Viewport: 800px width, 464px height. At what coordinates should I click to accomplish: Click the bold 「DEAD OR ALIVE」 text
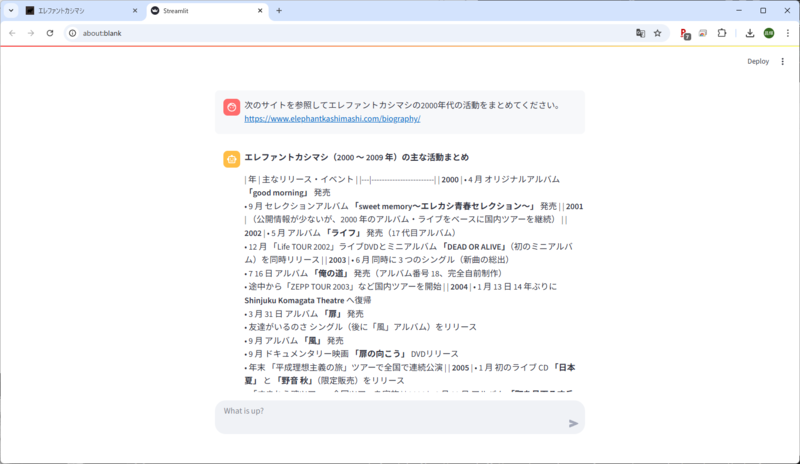click(474, 247)
